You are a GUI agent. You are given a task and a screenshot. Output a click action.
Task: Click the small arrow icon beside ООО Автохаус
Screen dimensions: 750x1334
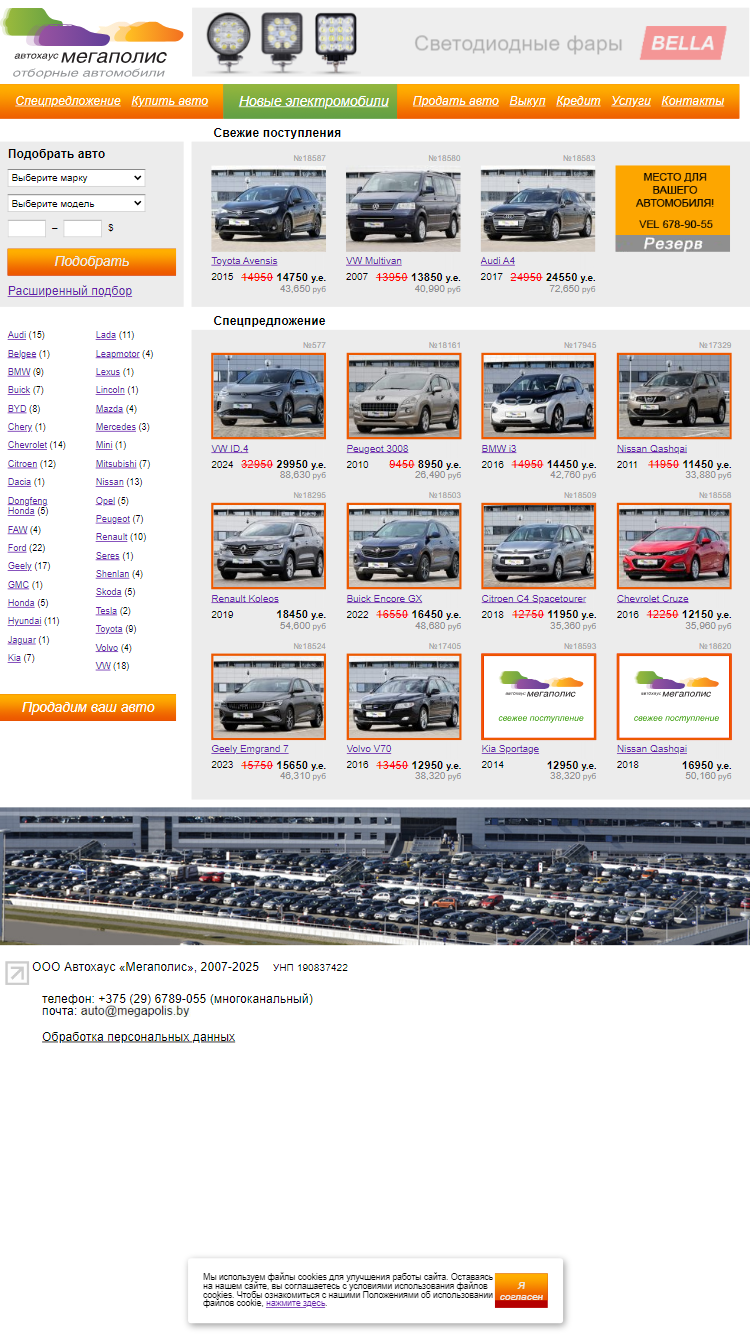pyautogui.click(x=16, y=973)
